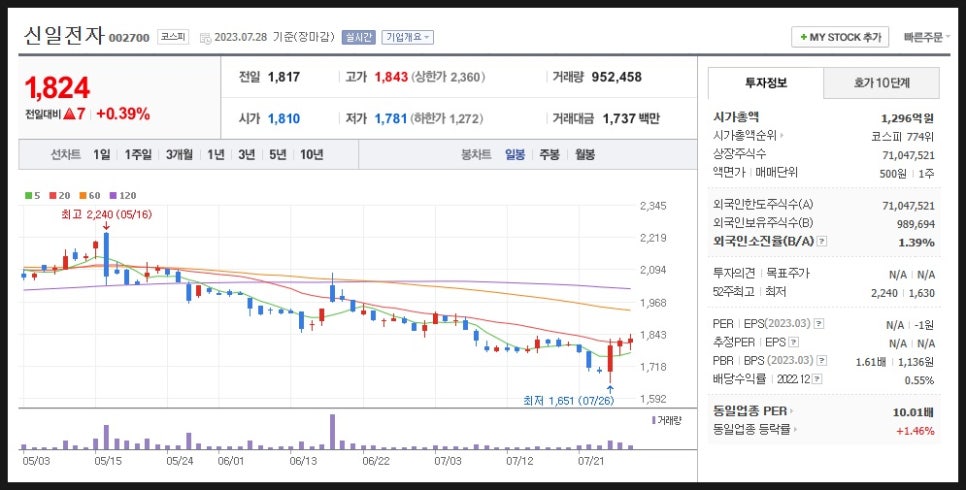Open the 동일업종 PER link
The image size is (966, 490).
click(x=752, y=411)
